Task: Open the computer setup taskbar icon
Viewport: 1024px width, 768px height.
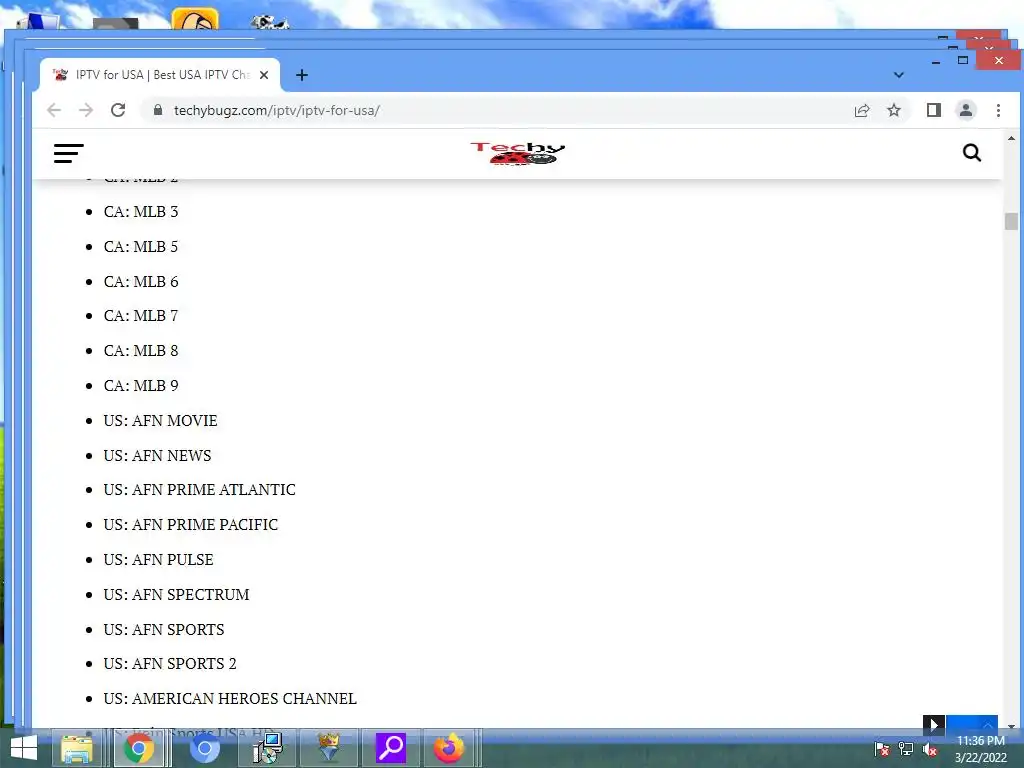Action: (268, 748)
